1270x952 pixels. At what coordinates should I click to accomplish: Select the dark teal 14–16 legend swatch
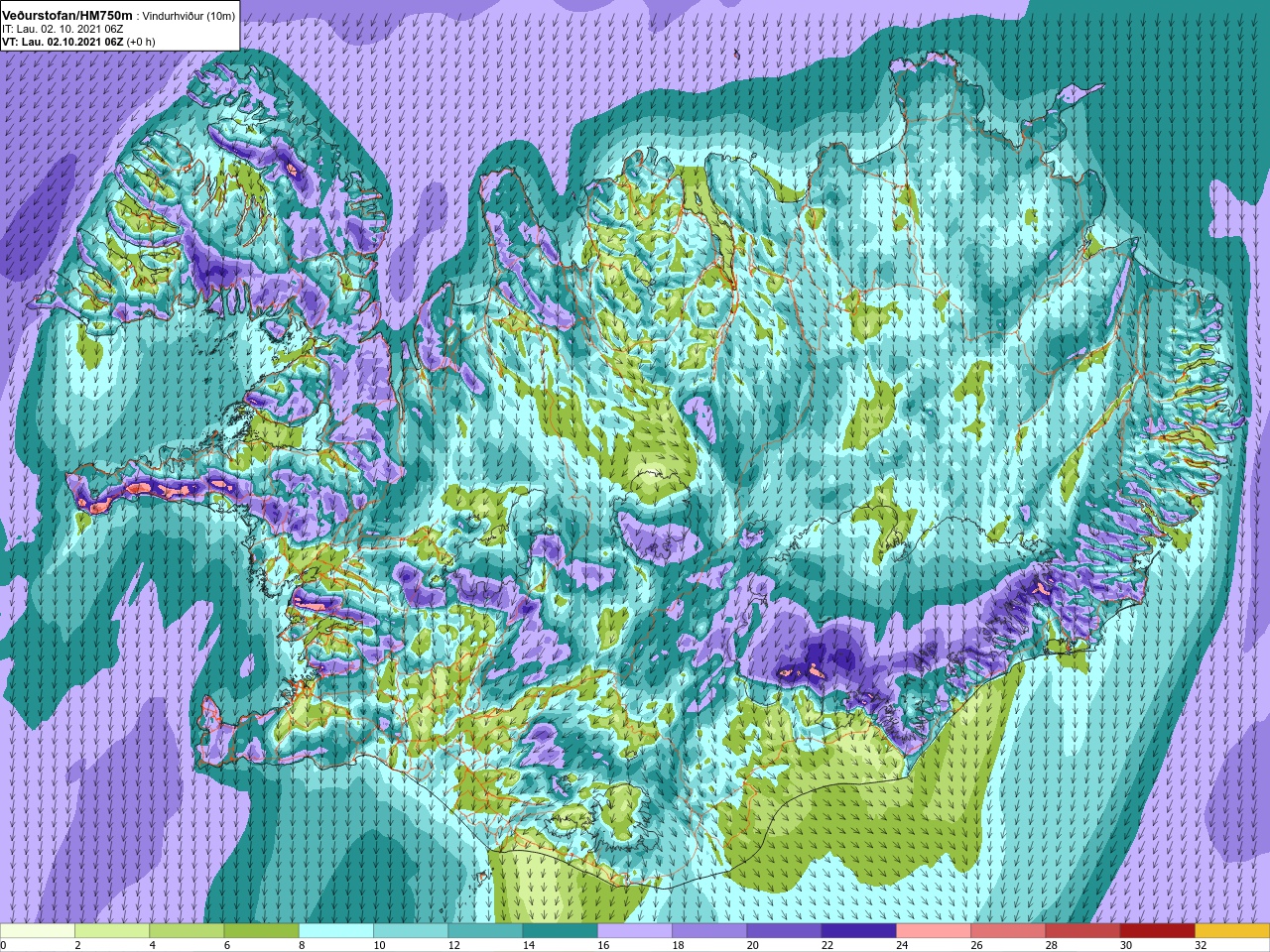(561, 931)
